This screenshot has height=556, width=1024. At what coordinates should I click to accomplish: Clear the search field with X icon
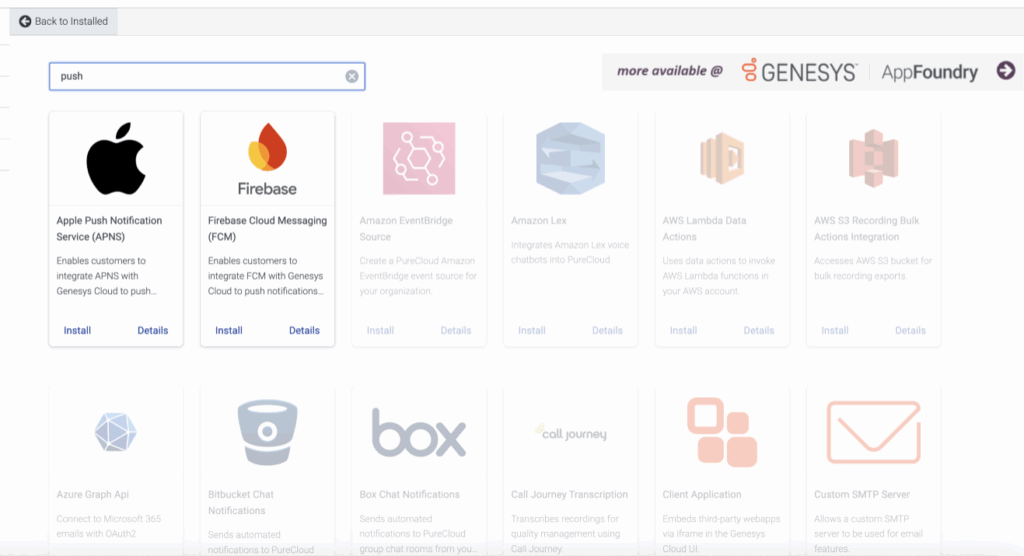[352, 76]
